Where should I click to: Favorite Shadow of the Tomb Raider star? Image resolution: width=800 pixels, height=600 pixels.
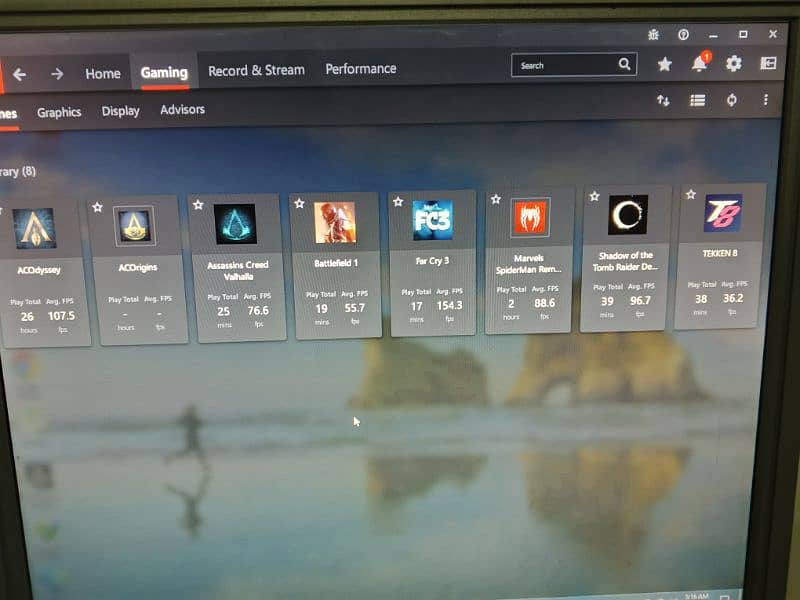(x=594, y=196)
